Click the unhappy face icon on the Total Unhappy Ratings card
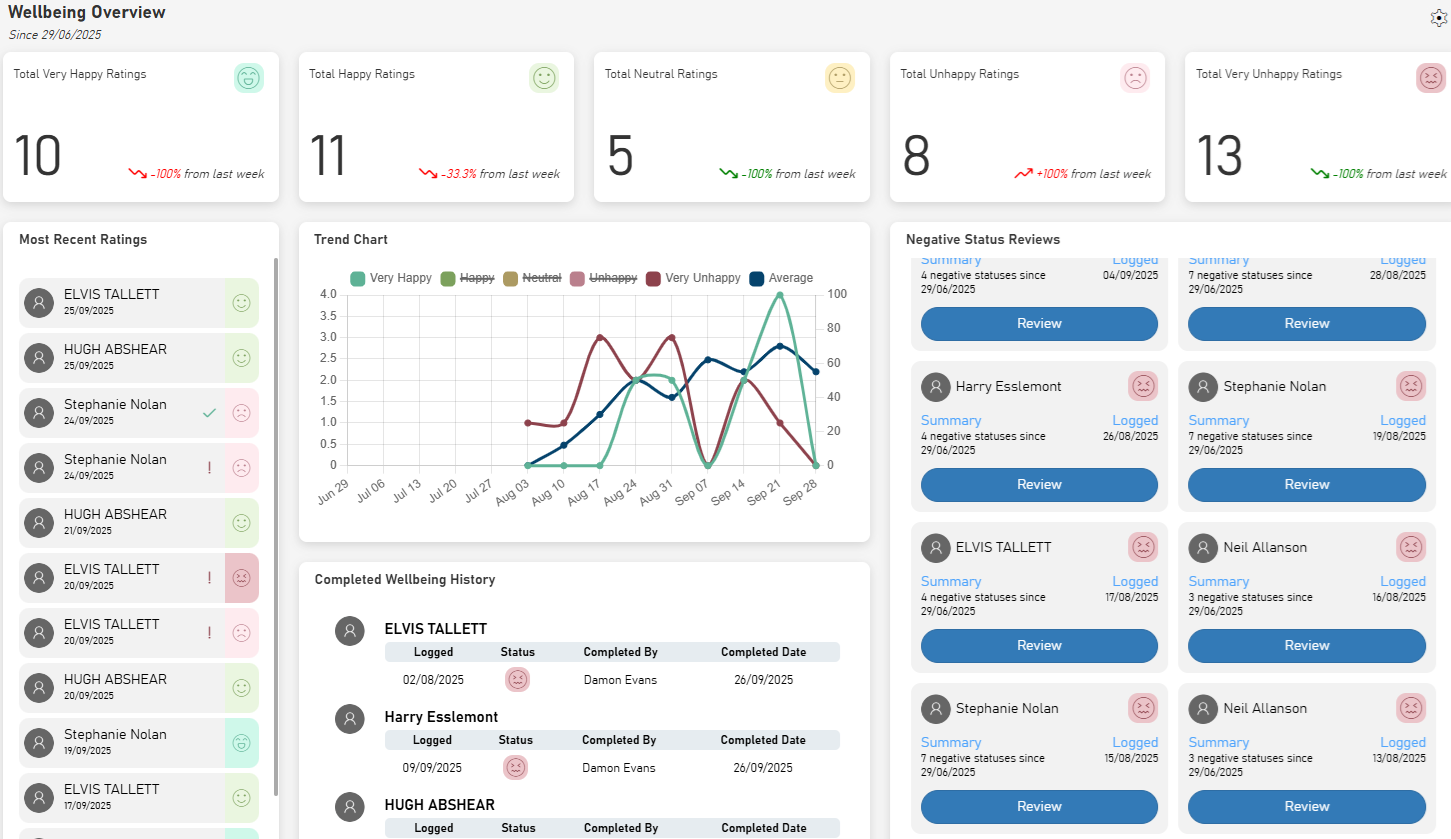The height and width of the screenshot is (839, 1451). tap(1135, 78)
